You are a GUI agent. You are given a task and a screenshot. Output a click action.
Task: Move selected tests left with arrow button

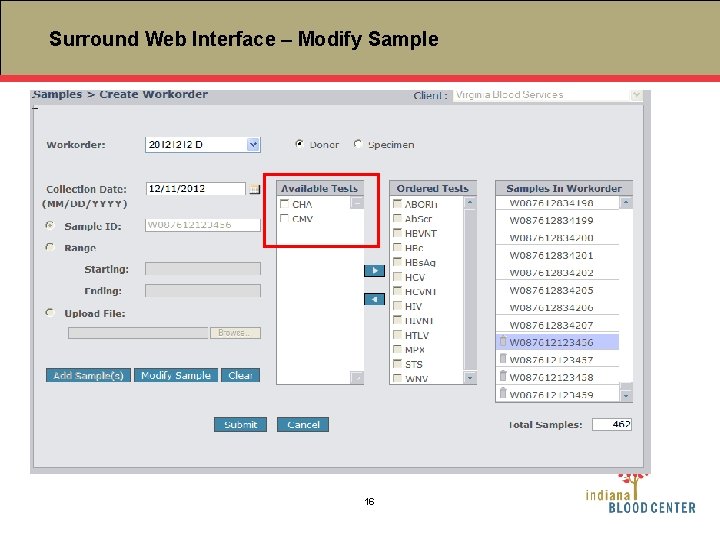click(x=374, y=299)
